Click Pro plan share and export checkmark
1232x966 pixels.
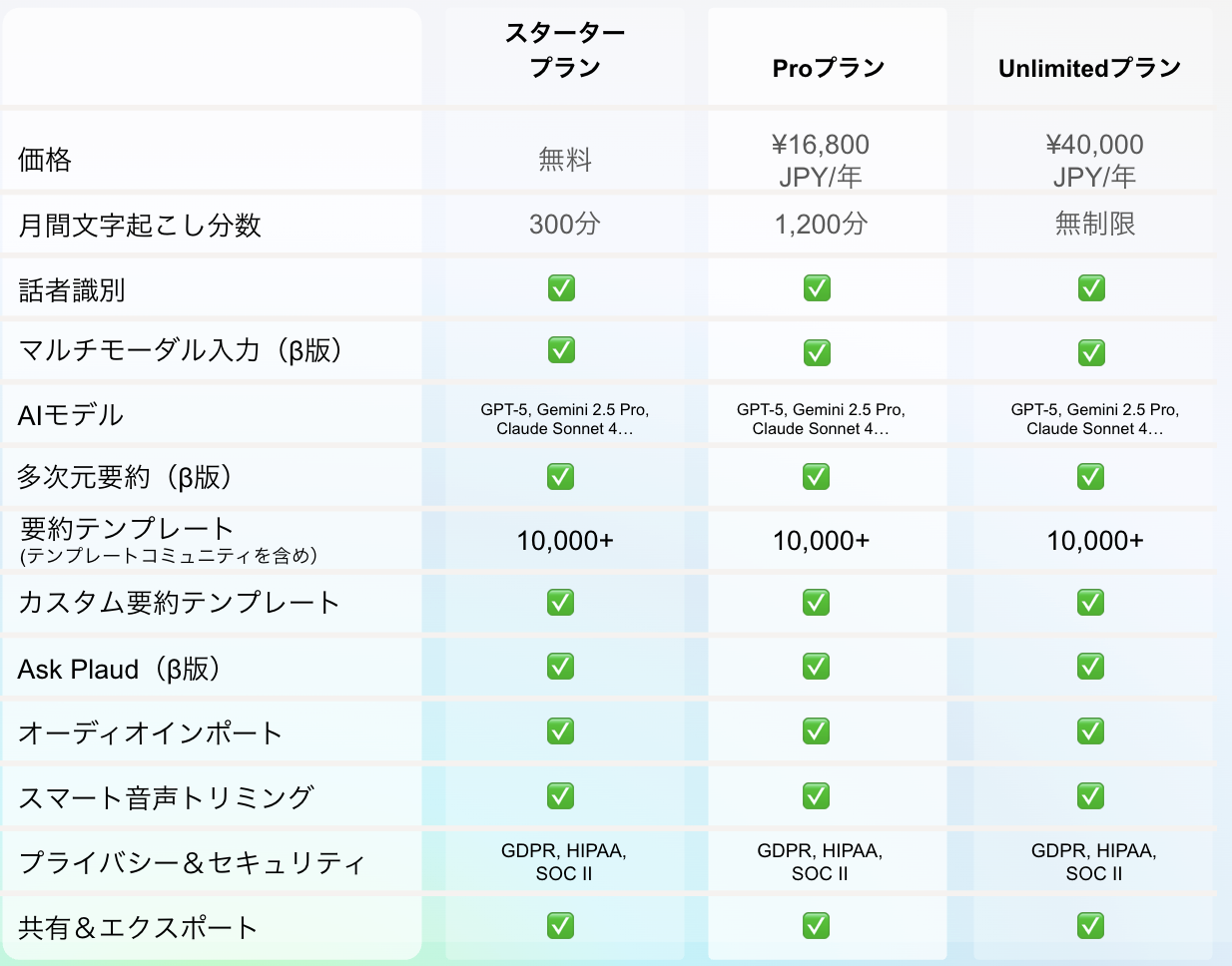pyautogui.click(x=817, y=926)
